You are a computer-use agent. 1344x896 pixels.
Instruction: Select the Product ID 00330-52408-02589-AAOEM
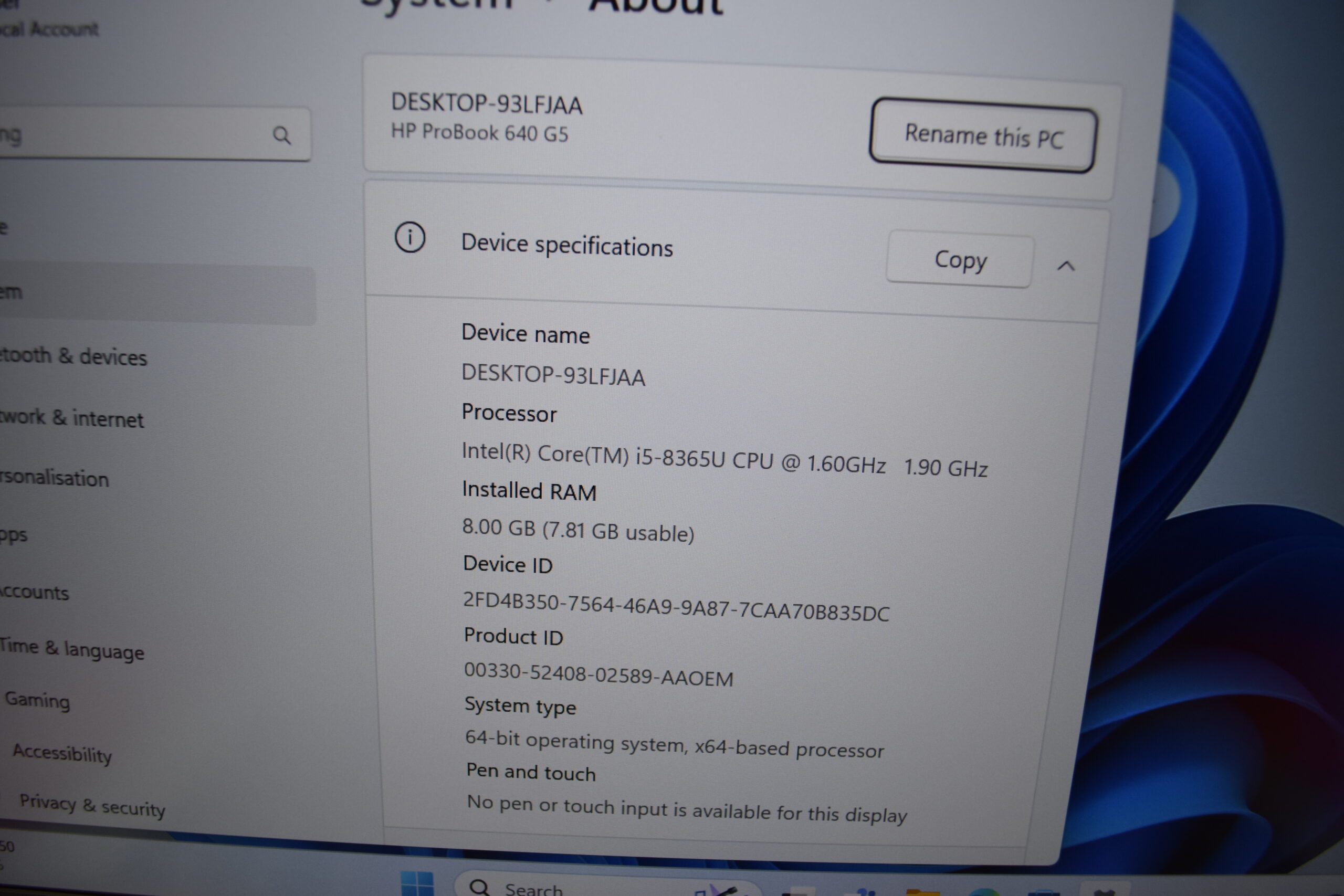pos(598,674)
